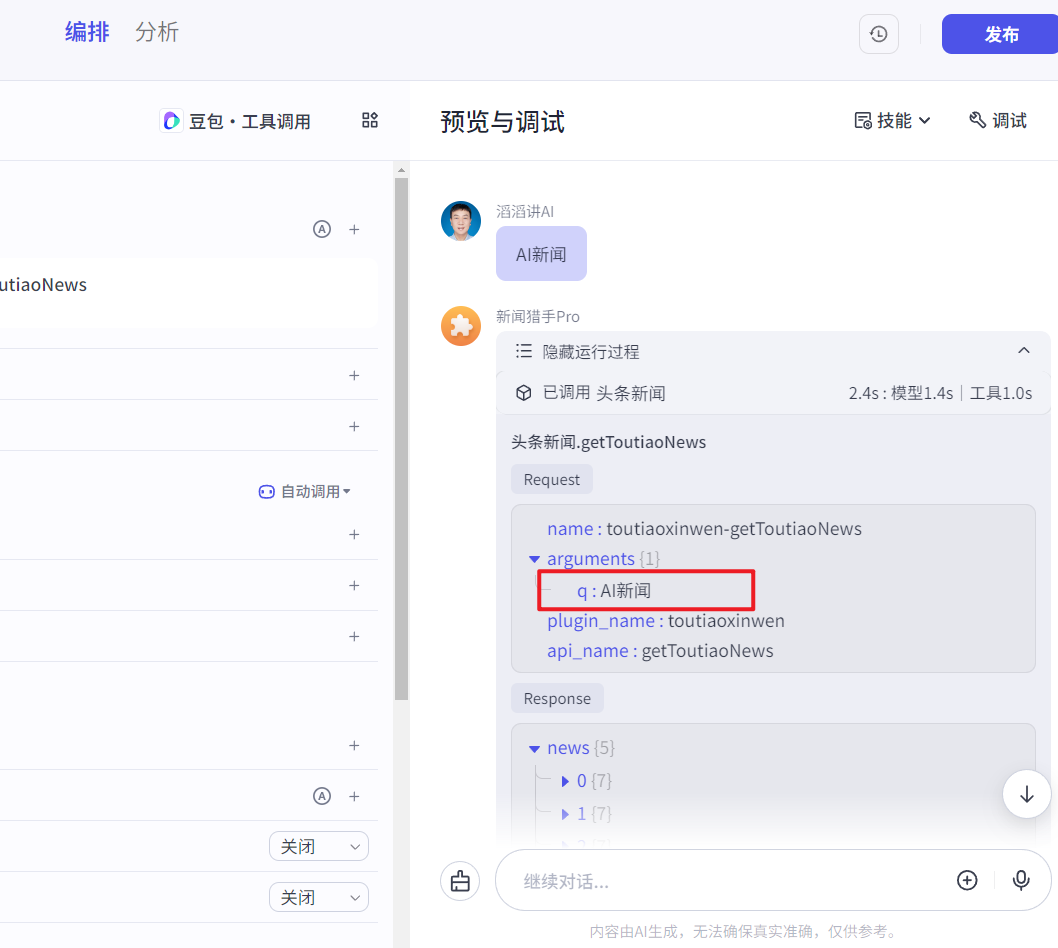
Task: Collapse the 隐藏运行过程 panel chevron
Action: click(x=1024, y=351)
